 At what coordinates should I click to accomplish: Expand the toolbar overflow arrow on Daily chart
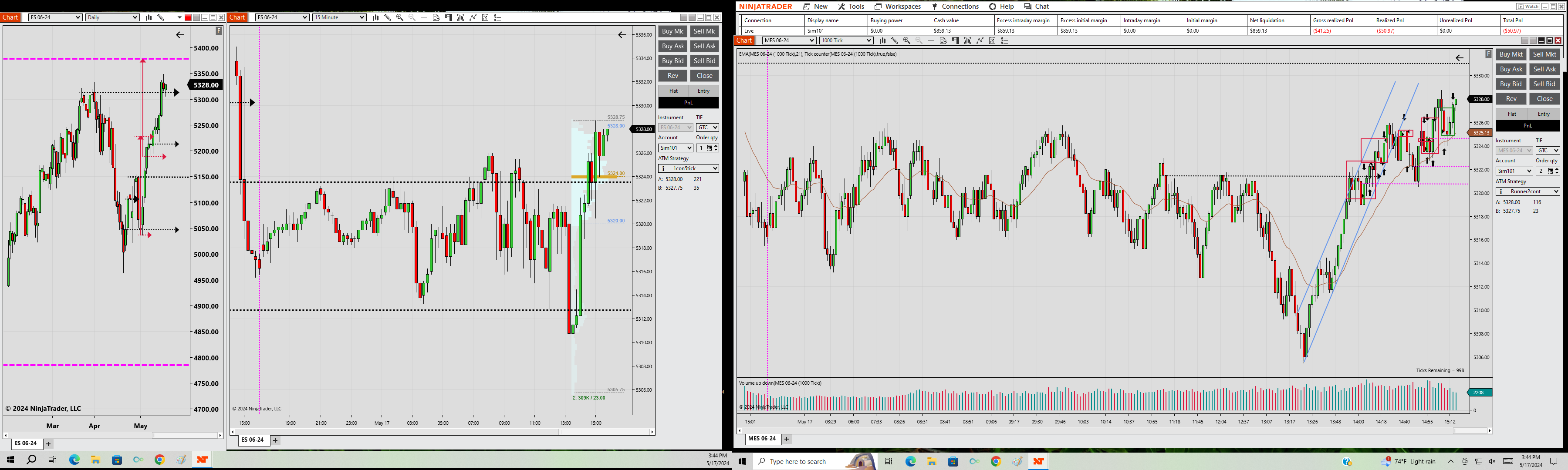click(179, 18)
